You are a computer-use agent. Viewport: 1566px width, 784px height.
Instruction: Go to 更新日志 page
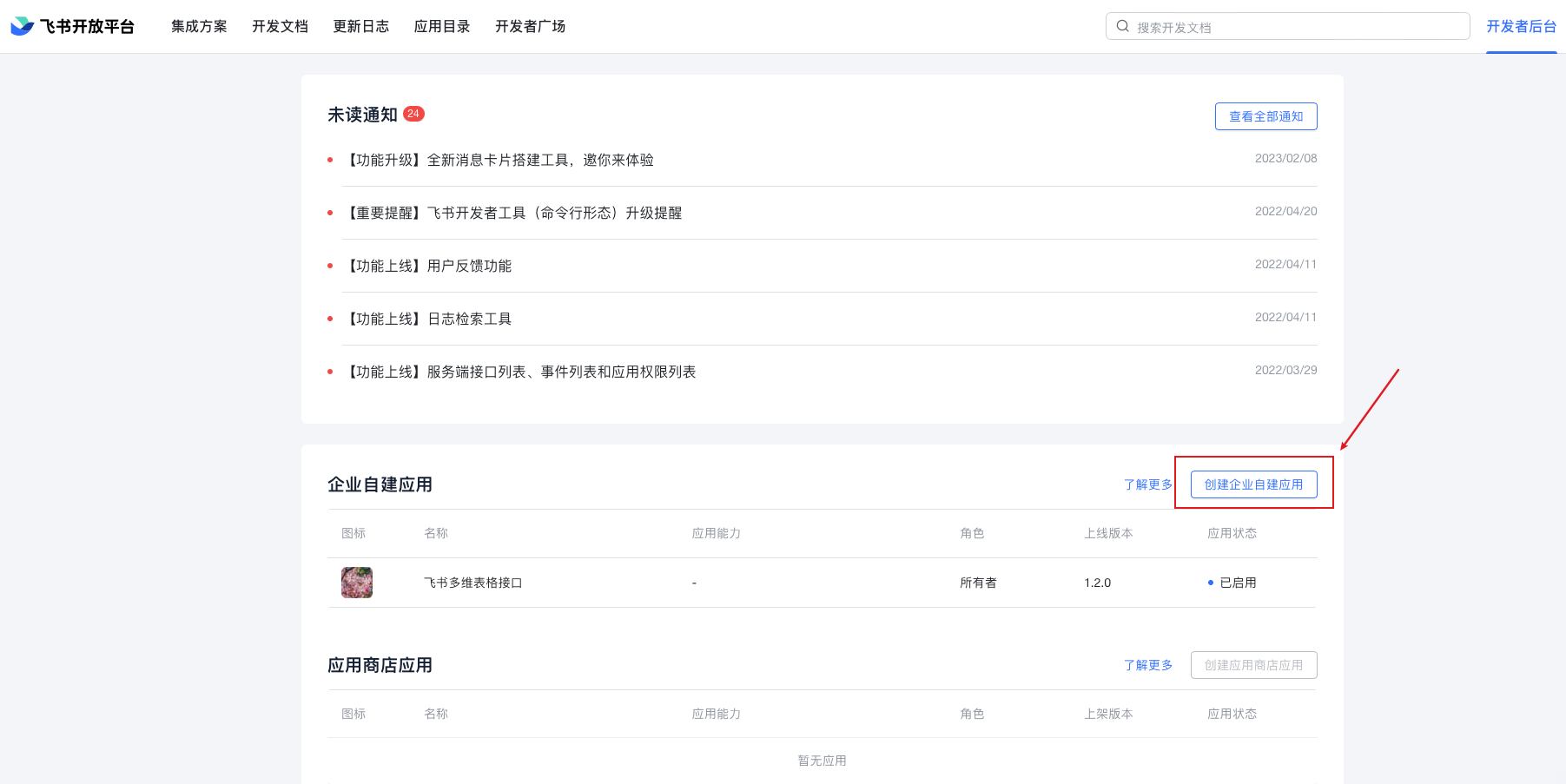point(360,26)
